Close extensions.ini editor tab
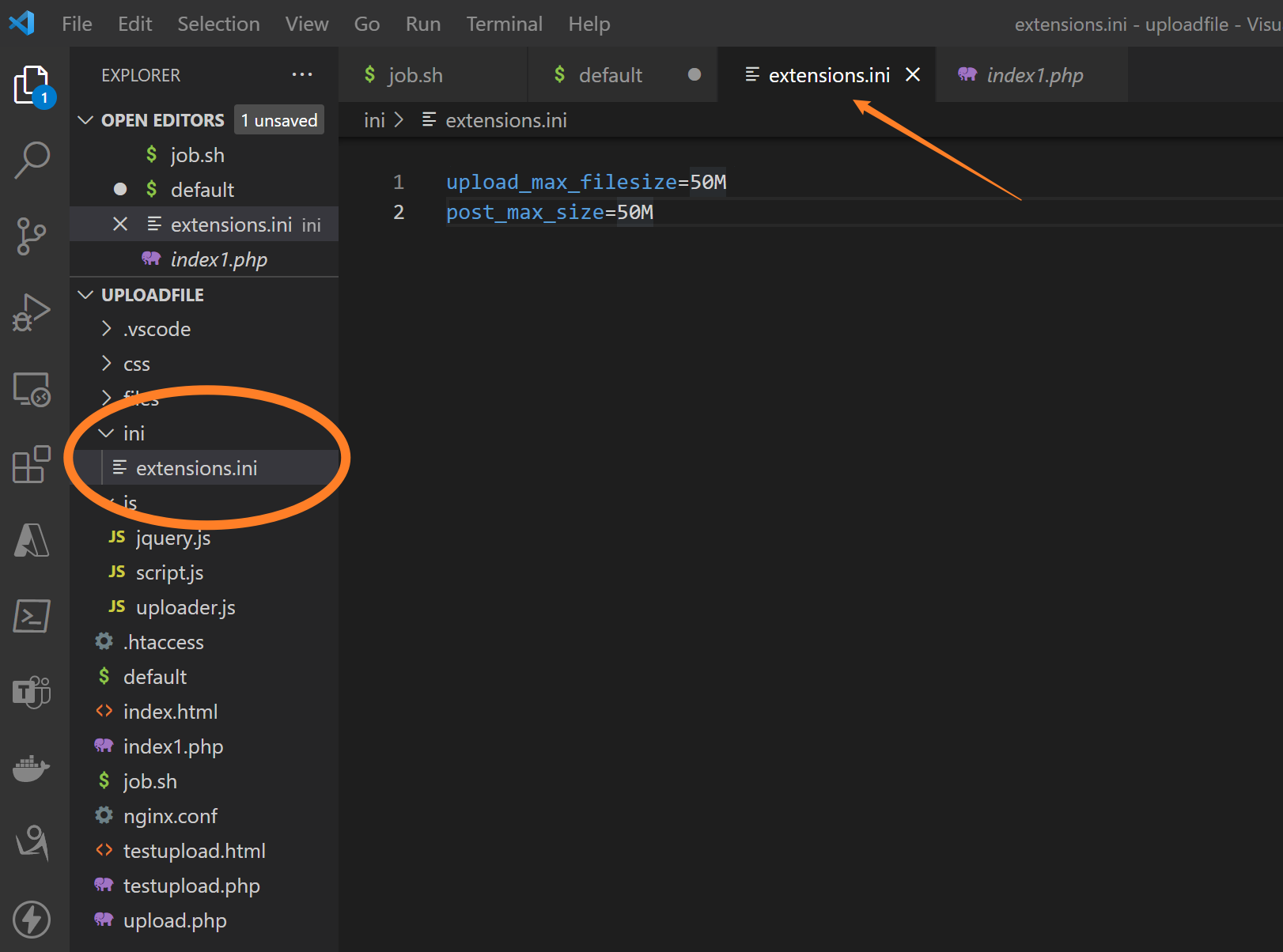This screenshot has width=1283, height=952. coord(913,75)
